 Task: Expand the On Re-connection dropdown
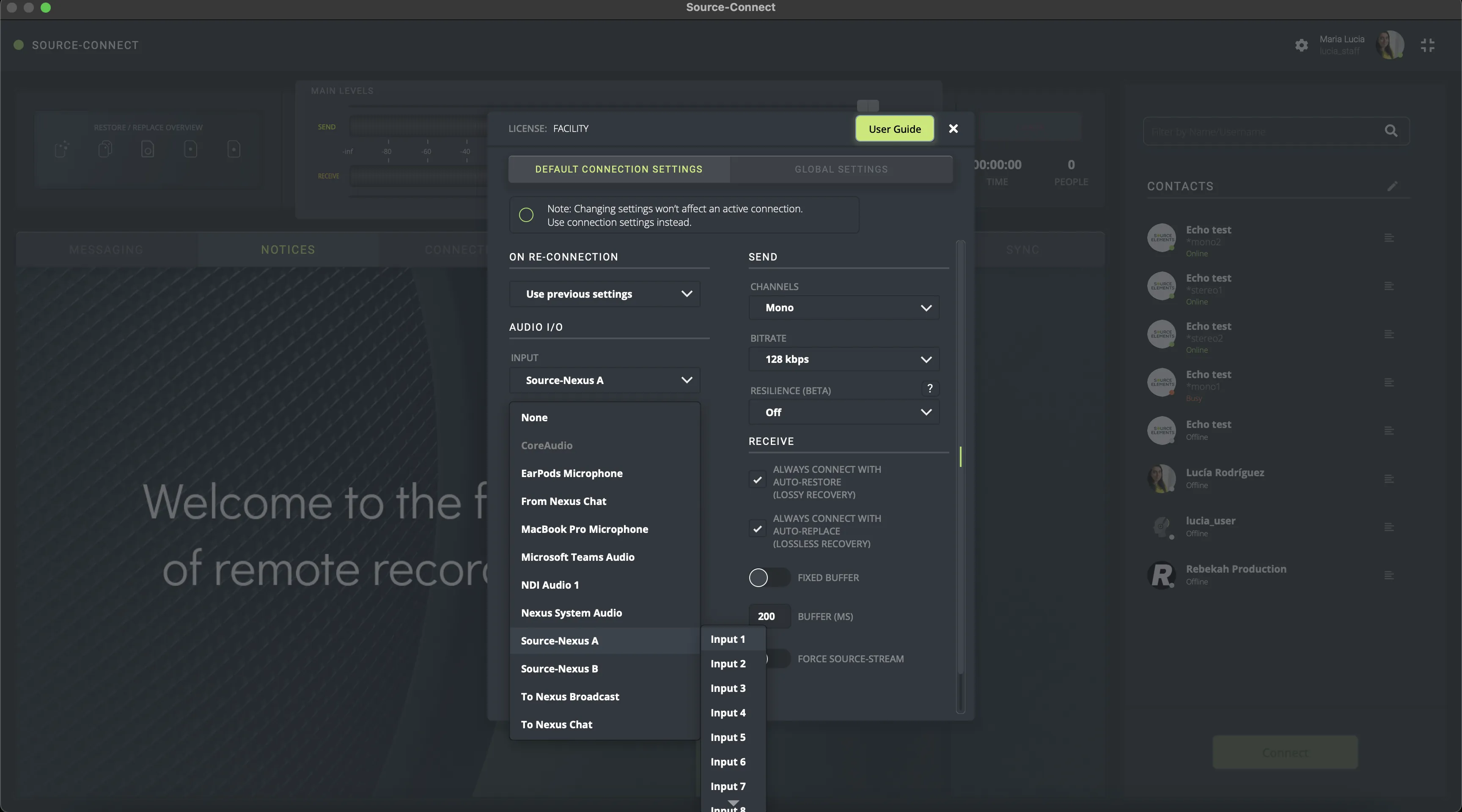pyautogui.click(x=605, y=294)
